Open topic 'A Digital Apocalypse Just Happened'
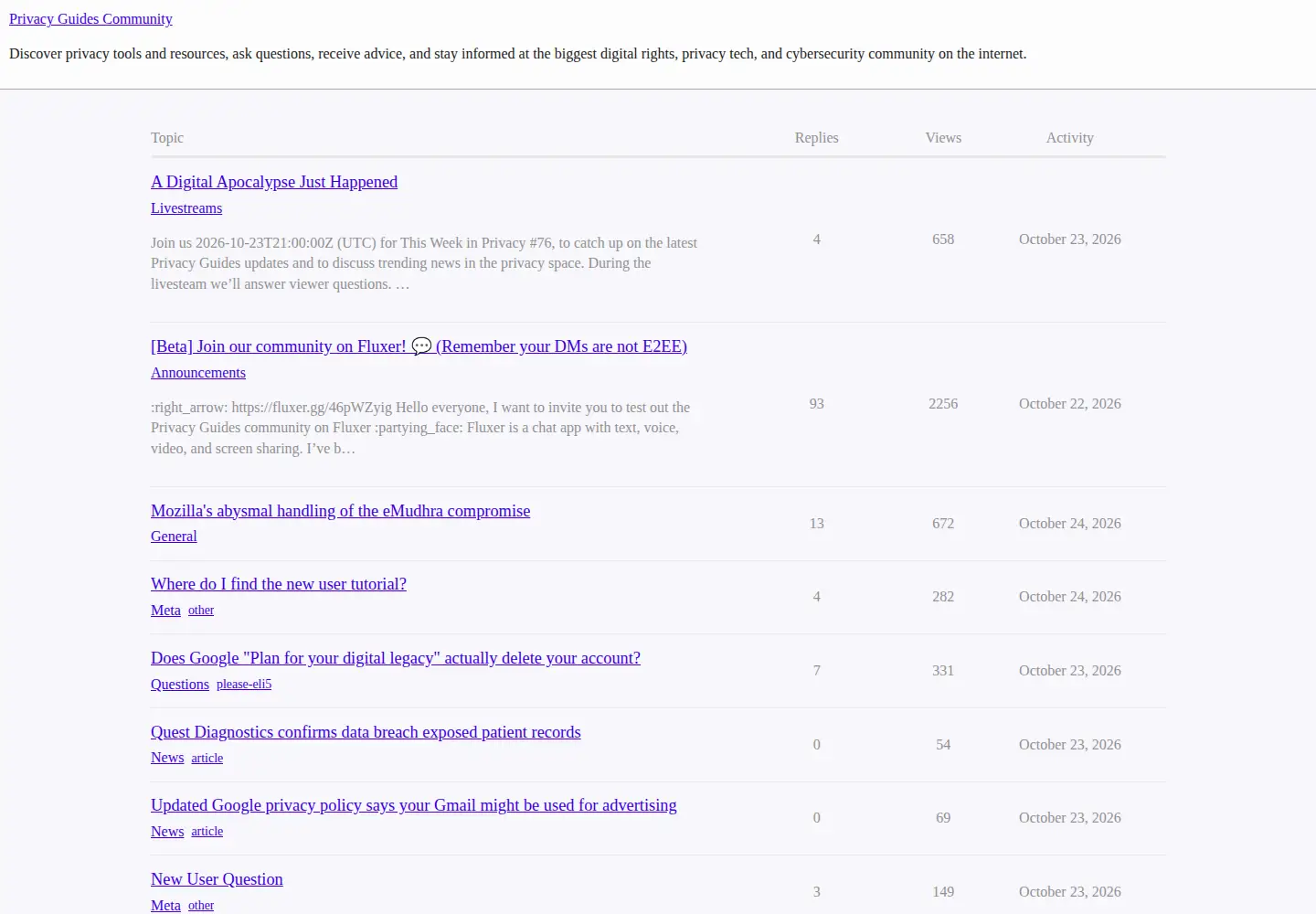The height and width of the screenshot is (914, 1316). (274, 182)
